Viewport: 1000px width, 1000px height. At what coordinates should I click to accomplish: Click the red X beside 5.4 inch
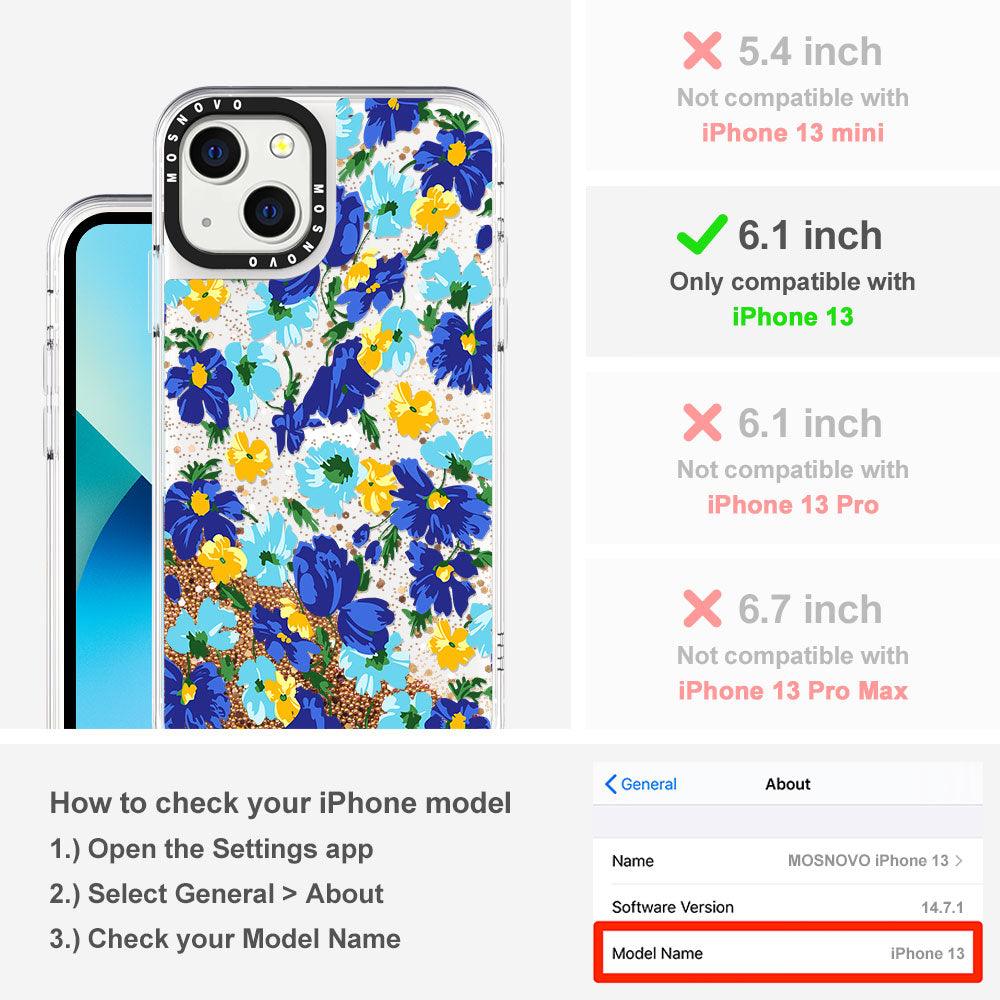coord(702,50)
